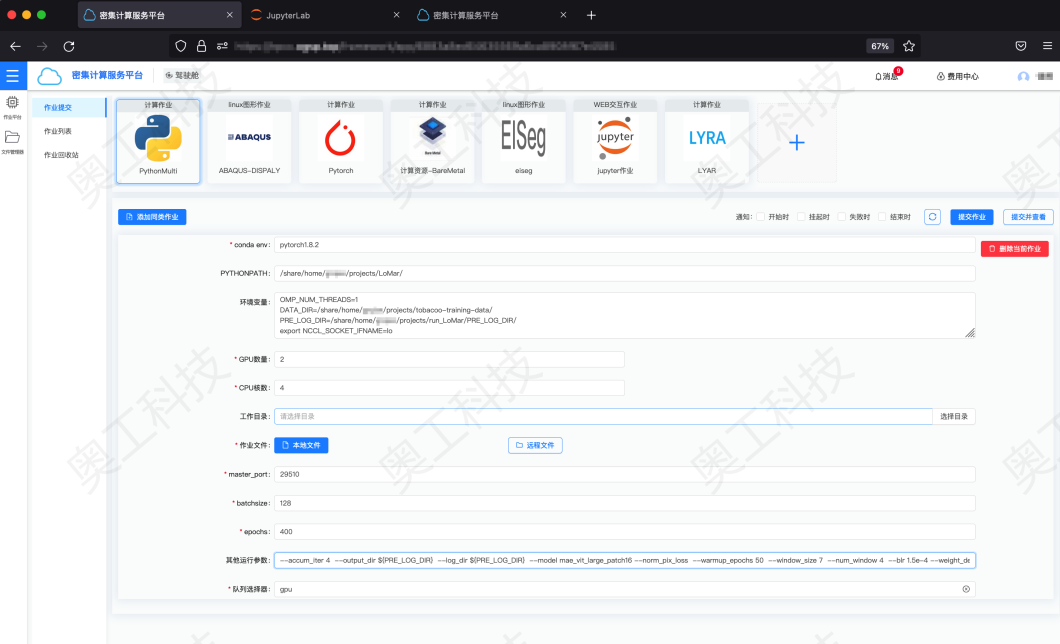This screenshot has width=1060, height=644.
Task: Close the JupyterLab browser tab
Action: coord(396,15)
